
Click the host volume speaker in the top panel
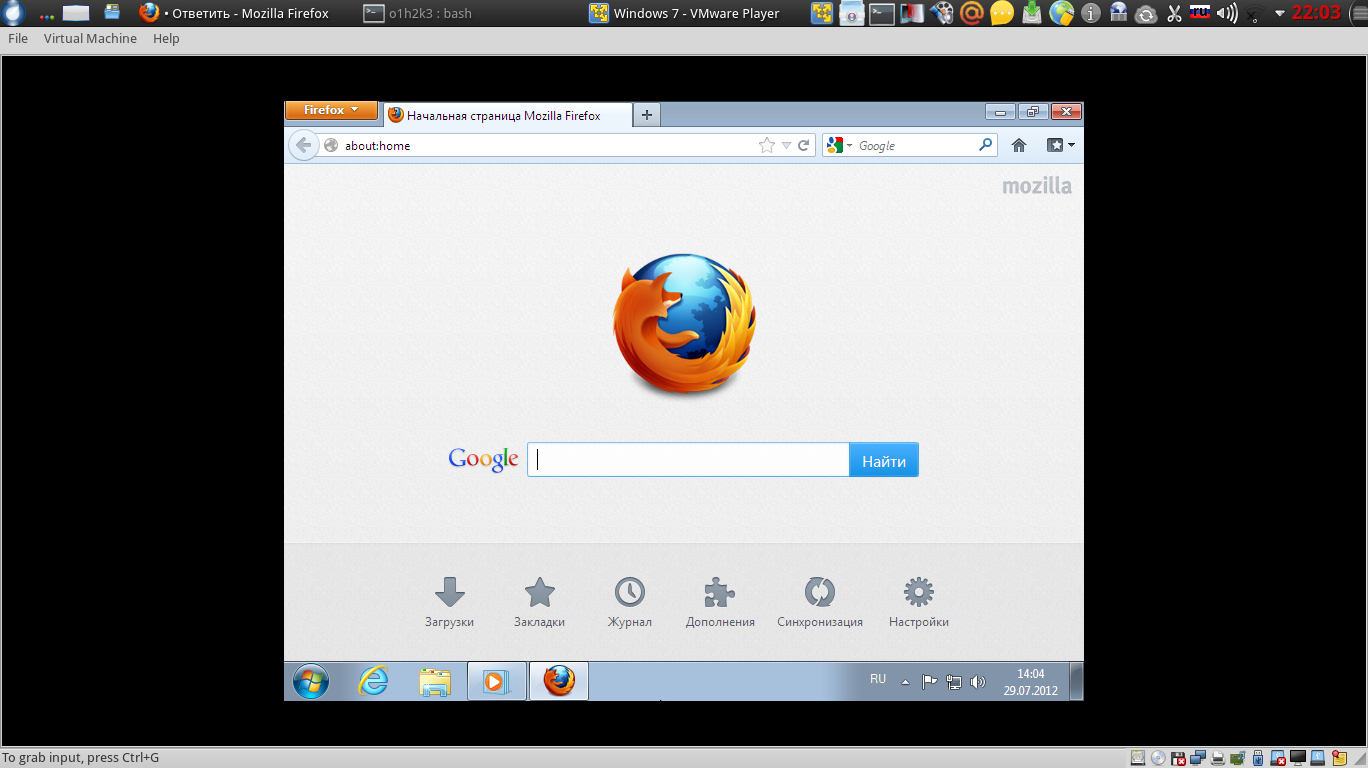point(1226,13)
